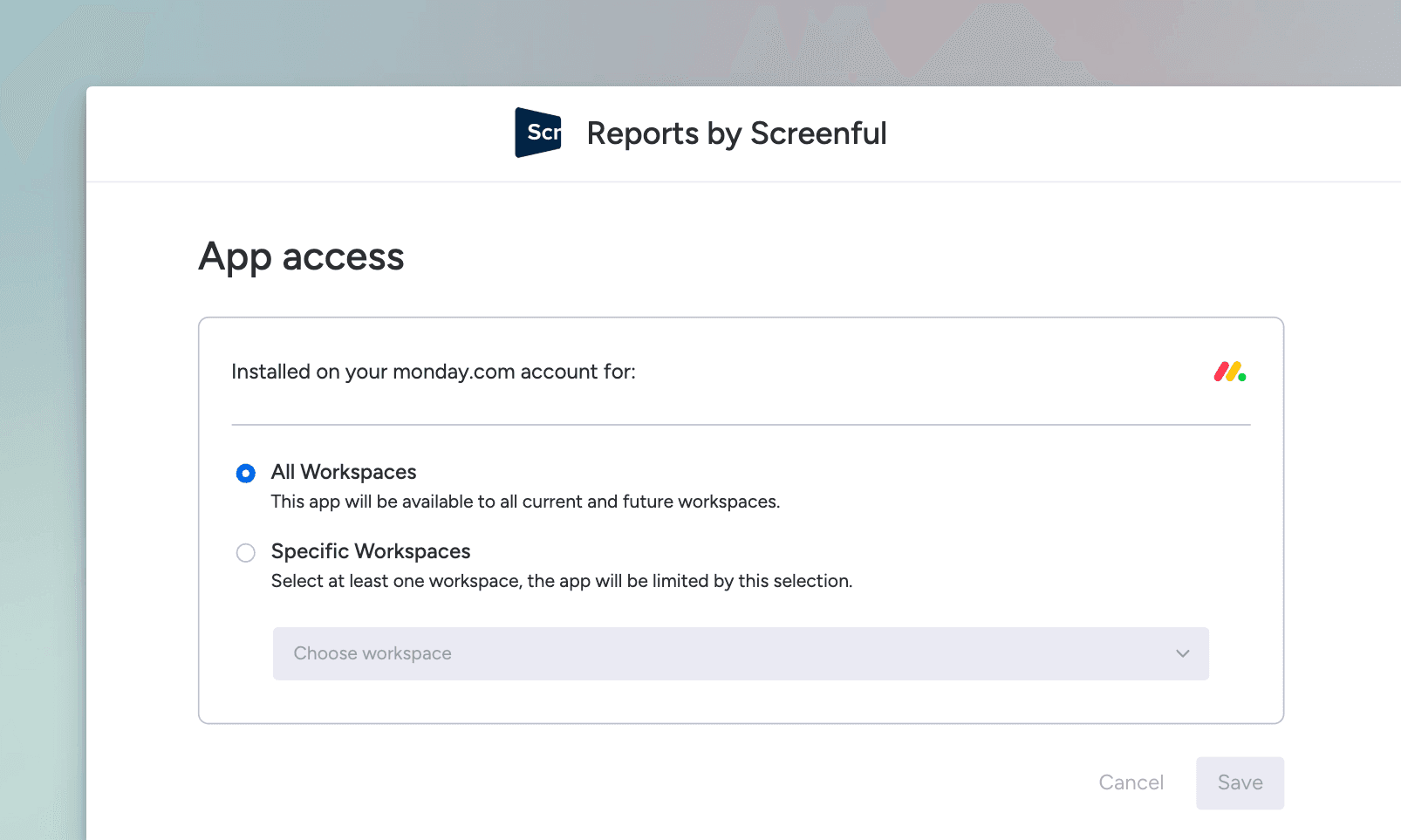Click the "Reports by Screenful" title
Image resolution: width=1401 pixels, height=840 pixels.
click(x=736, y=133)
